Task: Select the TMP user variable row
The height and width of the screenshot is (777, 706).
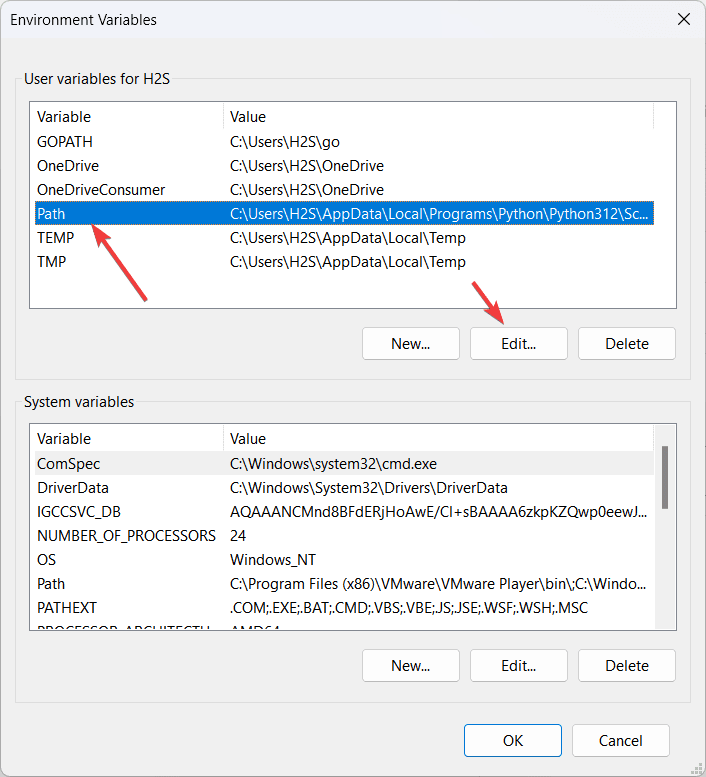Action: [344, 262]
